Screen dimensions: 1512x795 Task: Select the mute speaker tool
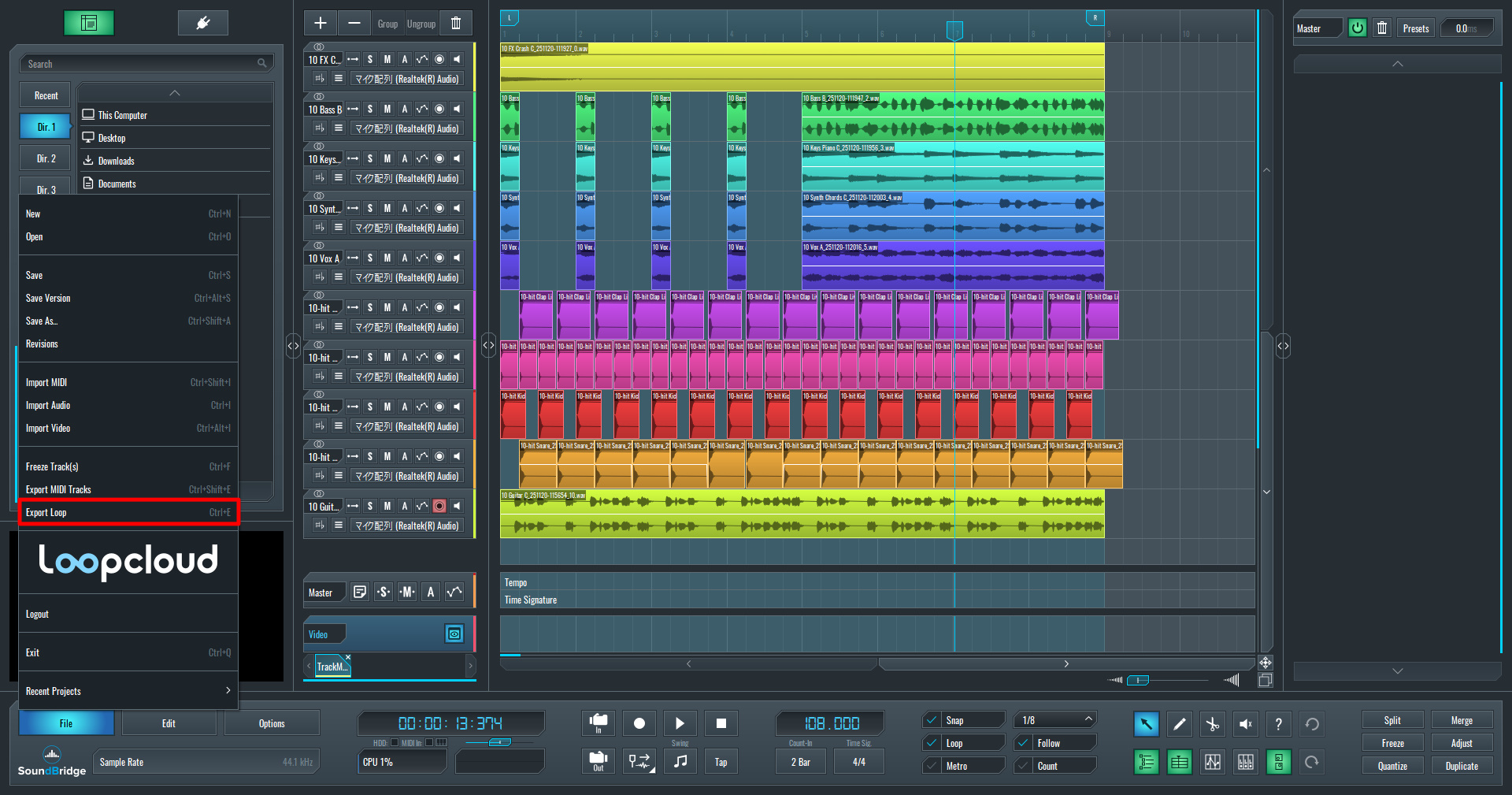click(1245, 724)
